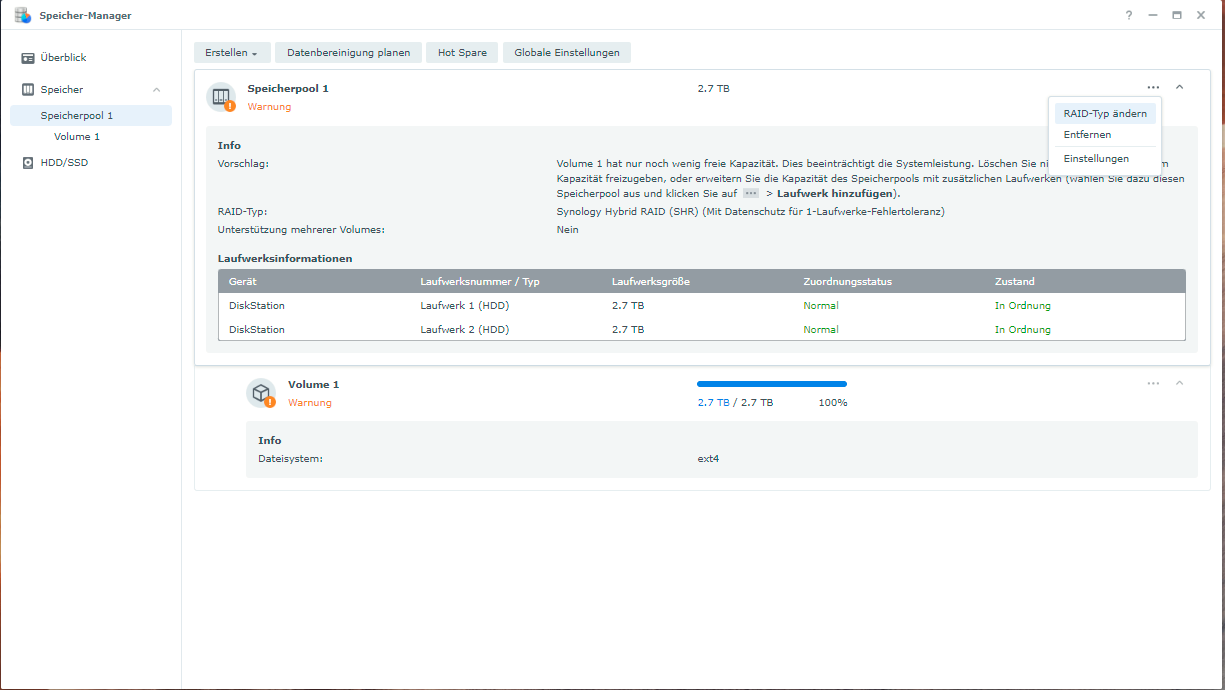Click In Ordnung in Laufwerk 2 row
This screenshot has height=690, width=1225.
click(x=1023, y=330)
